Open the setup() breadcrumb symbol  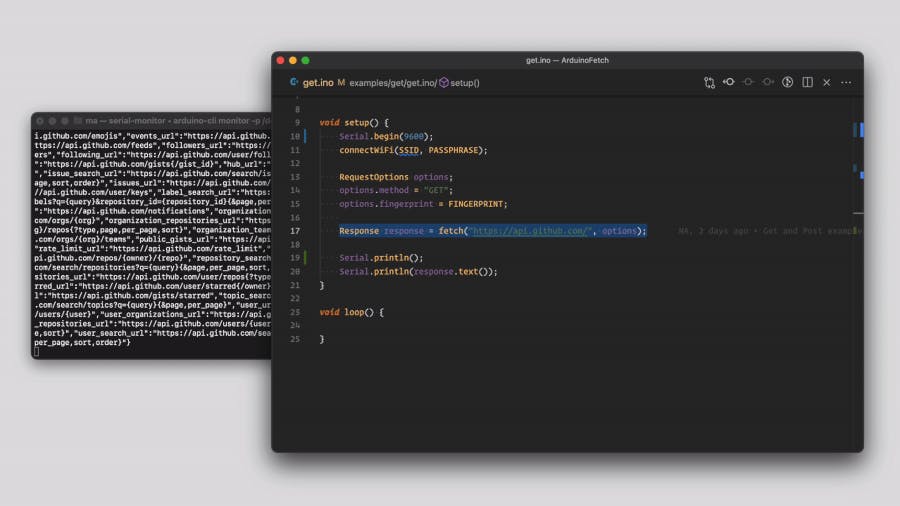coord(465,83)
